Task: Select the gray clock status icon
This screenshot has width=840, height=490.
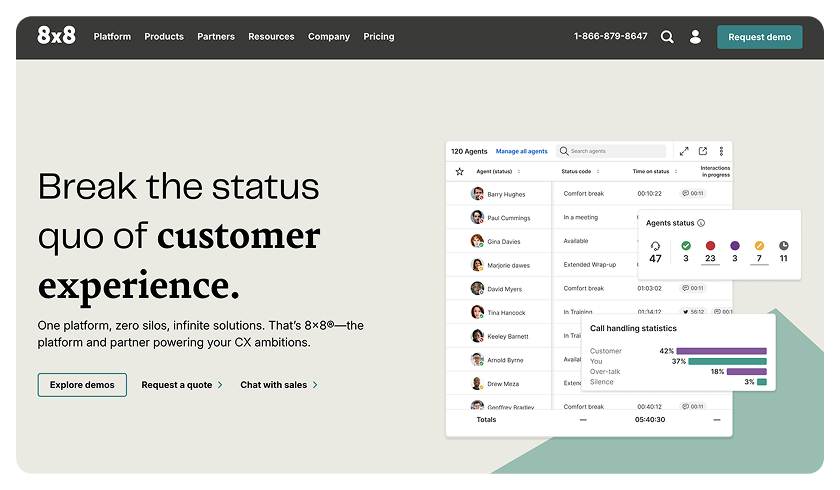Action: [784, 246]
